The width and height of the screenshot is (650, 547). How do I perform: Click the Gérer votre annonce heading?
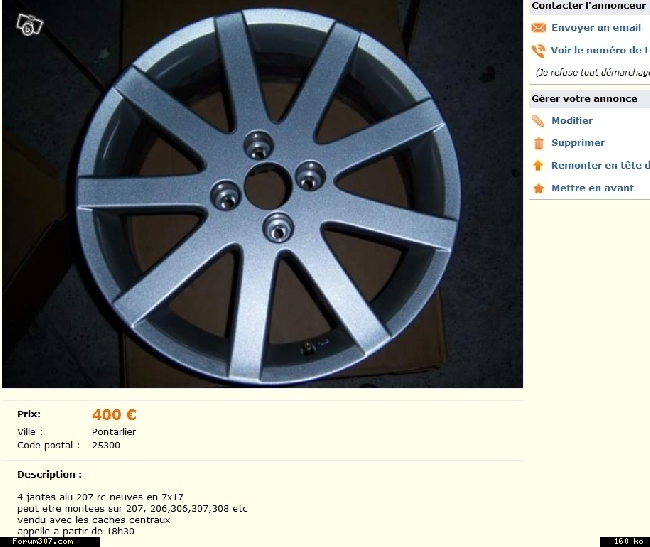(584, 99)
